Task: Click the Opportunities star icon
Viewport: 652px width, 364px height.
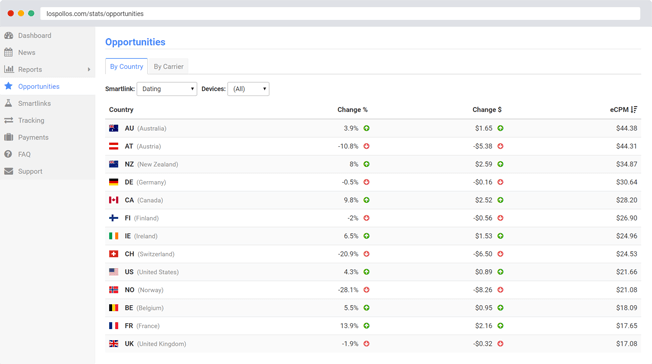Action: 8,86
